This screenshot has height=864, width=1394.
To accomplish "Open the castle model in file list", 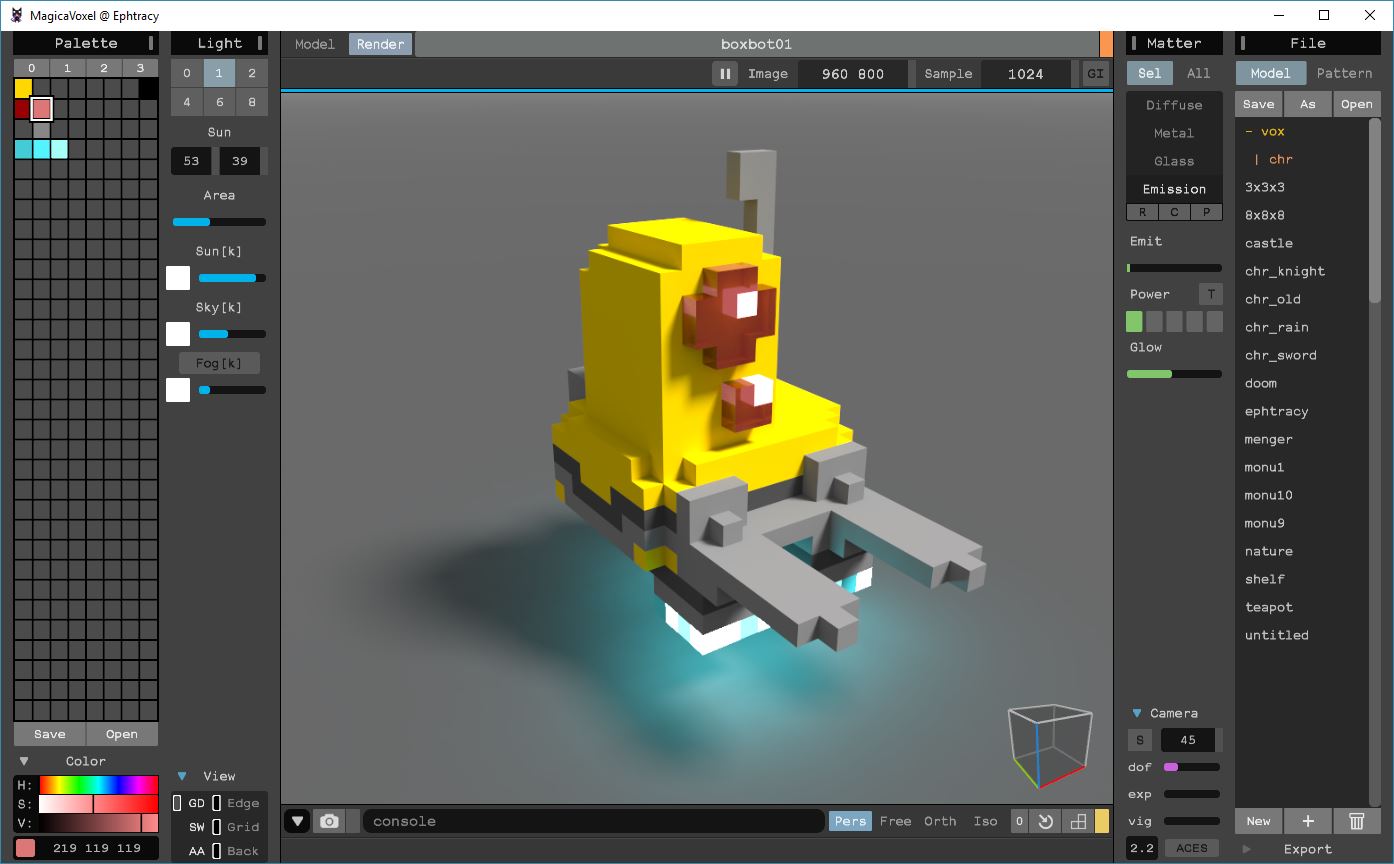I will click(1269, 243).
